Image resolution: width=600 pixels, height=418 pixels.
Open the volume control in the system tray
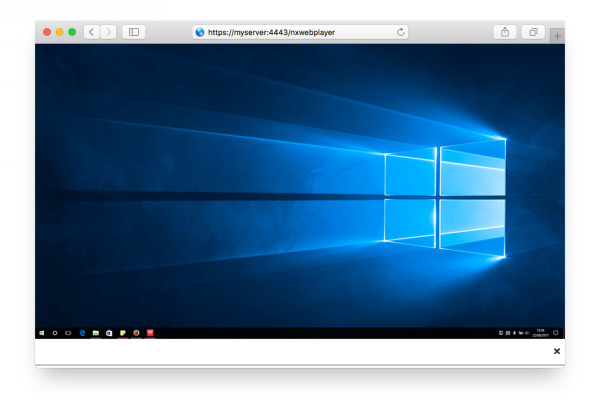(x=527, y=333)
